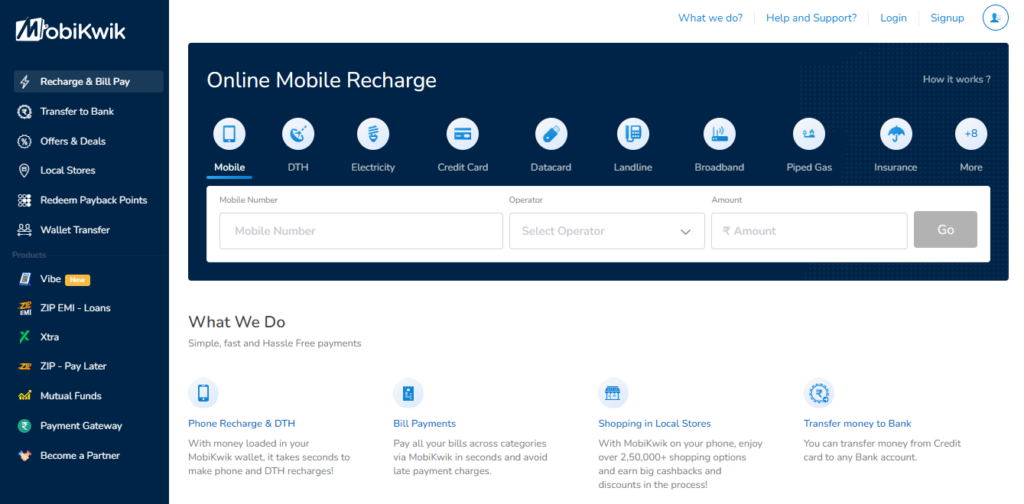
Task: Select the Insurance umbrella icon
Action: point(895,134)
